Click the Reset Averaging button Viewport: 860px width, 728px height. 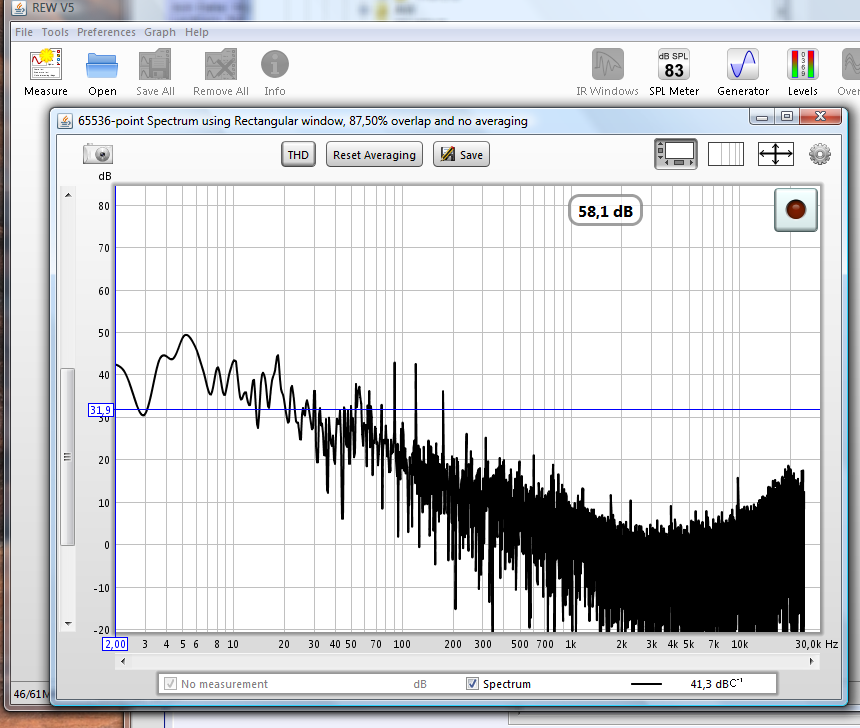coord(374,155)
